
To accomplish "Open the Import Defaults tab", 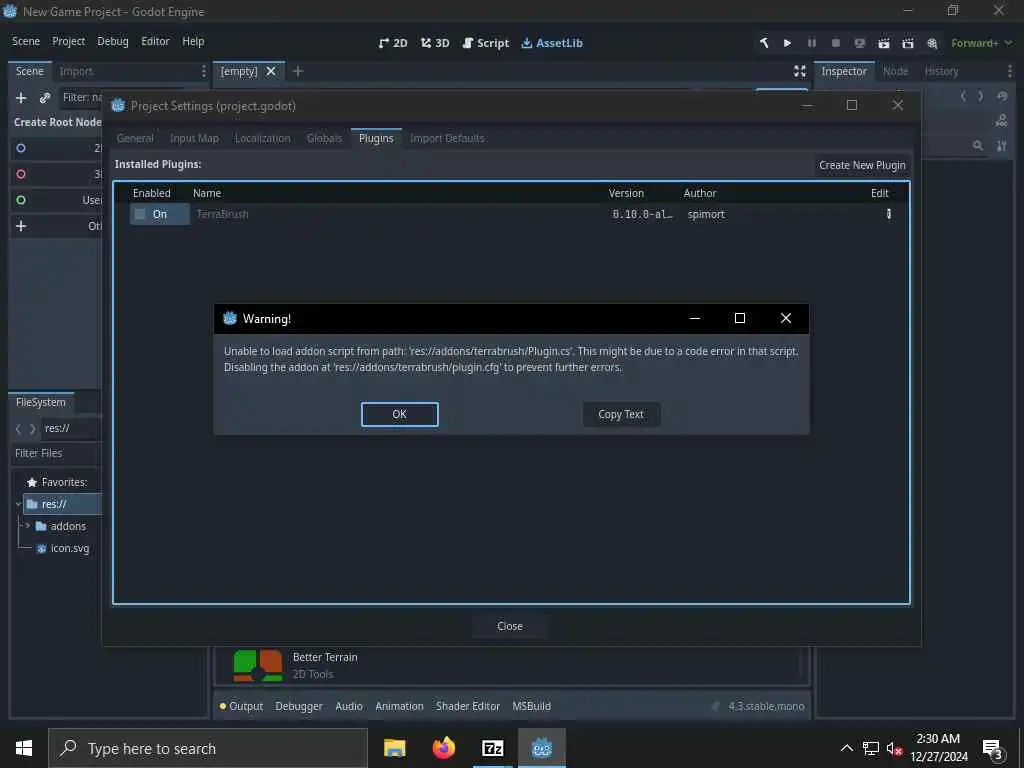I will (x=447, y=138).
